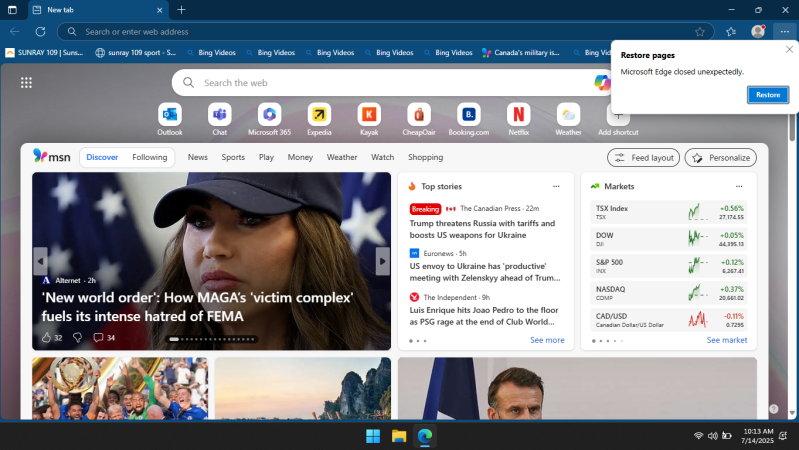Click See more under Top stories
This screenshot has width=799, height=450.
click(547, 340)
